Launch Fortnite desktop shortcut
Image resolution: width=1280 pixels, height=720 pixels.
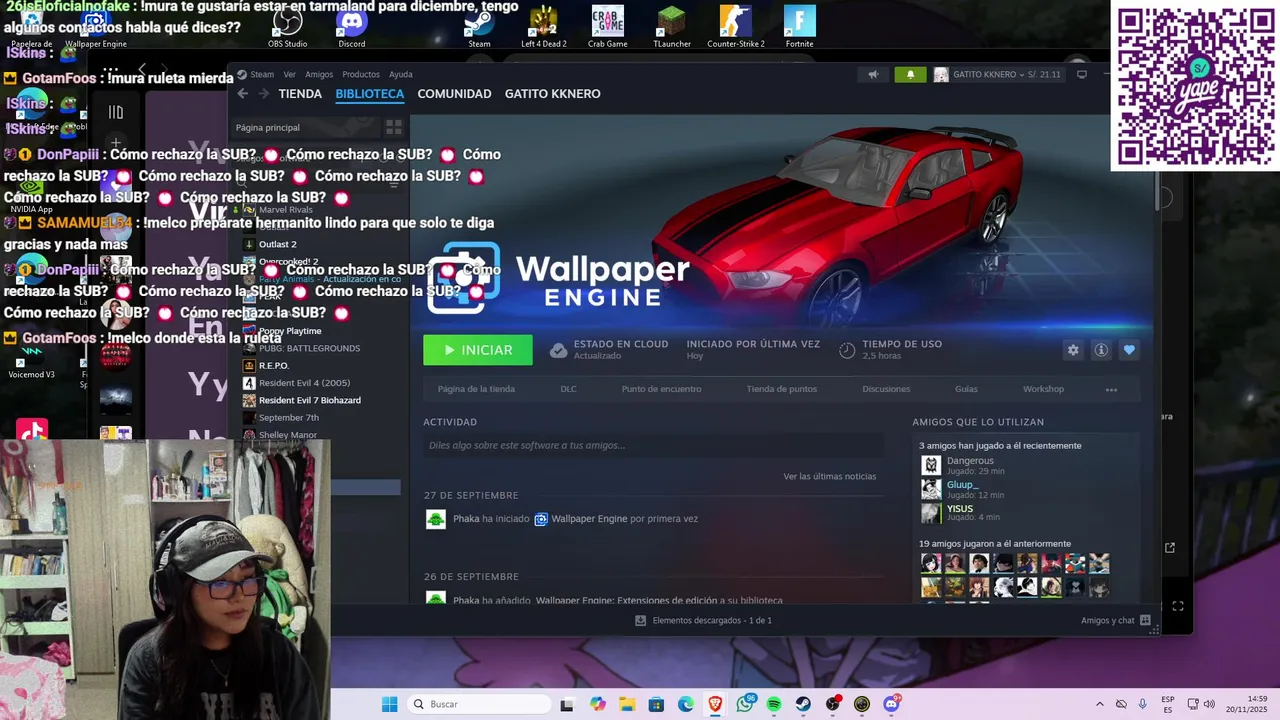[800, 26]
